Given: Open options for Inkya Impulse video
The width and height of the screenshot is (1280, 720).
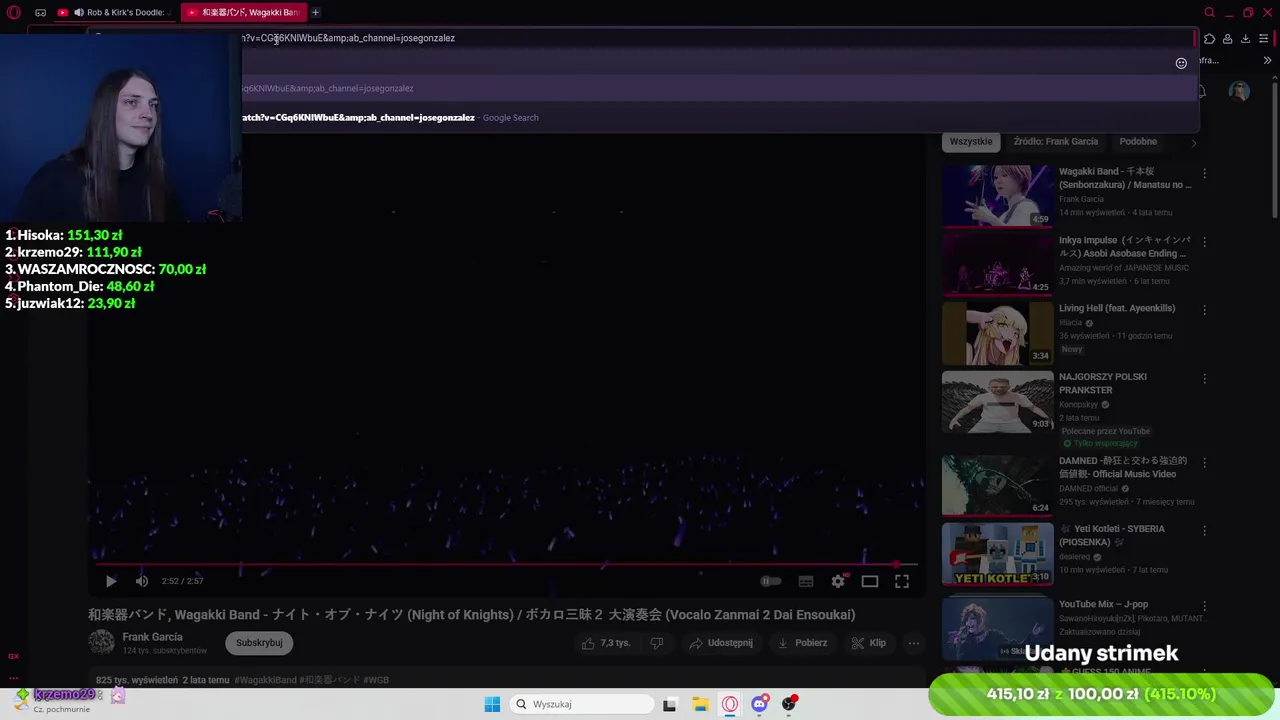Looking at the screenshot, I should click(1204, 242).
